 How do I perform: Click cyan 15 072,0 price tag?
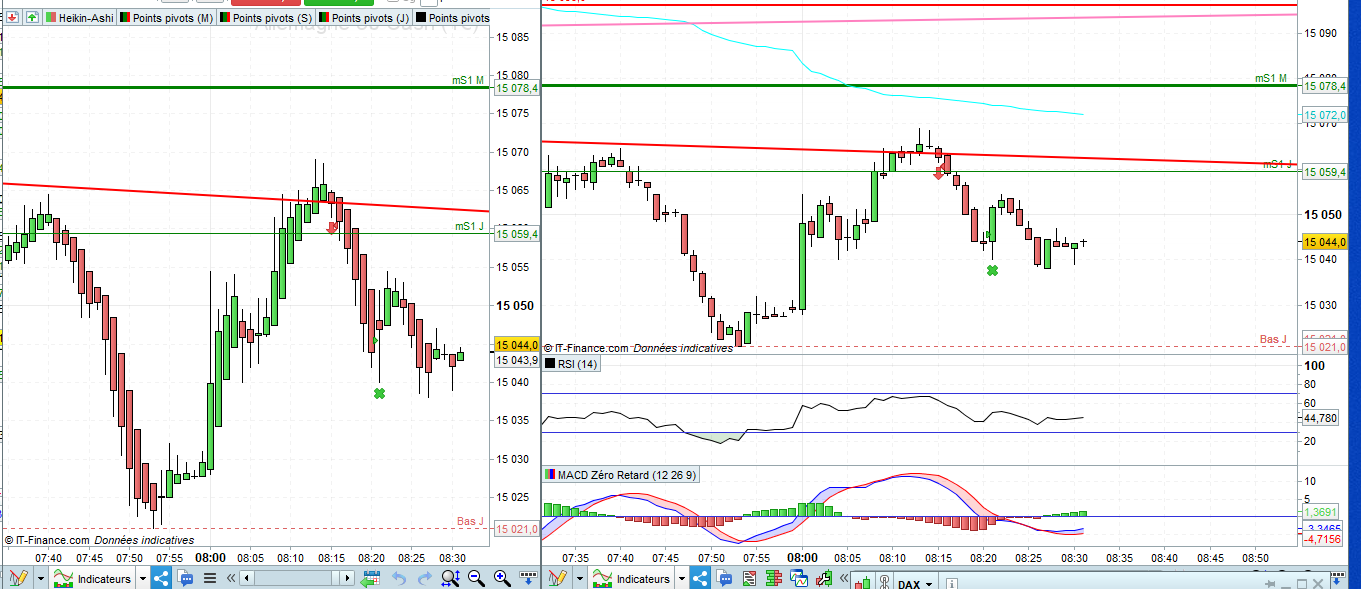point(1325,116)
